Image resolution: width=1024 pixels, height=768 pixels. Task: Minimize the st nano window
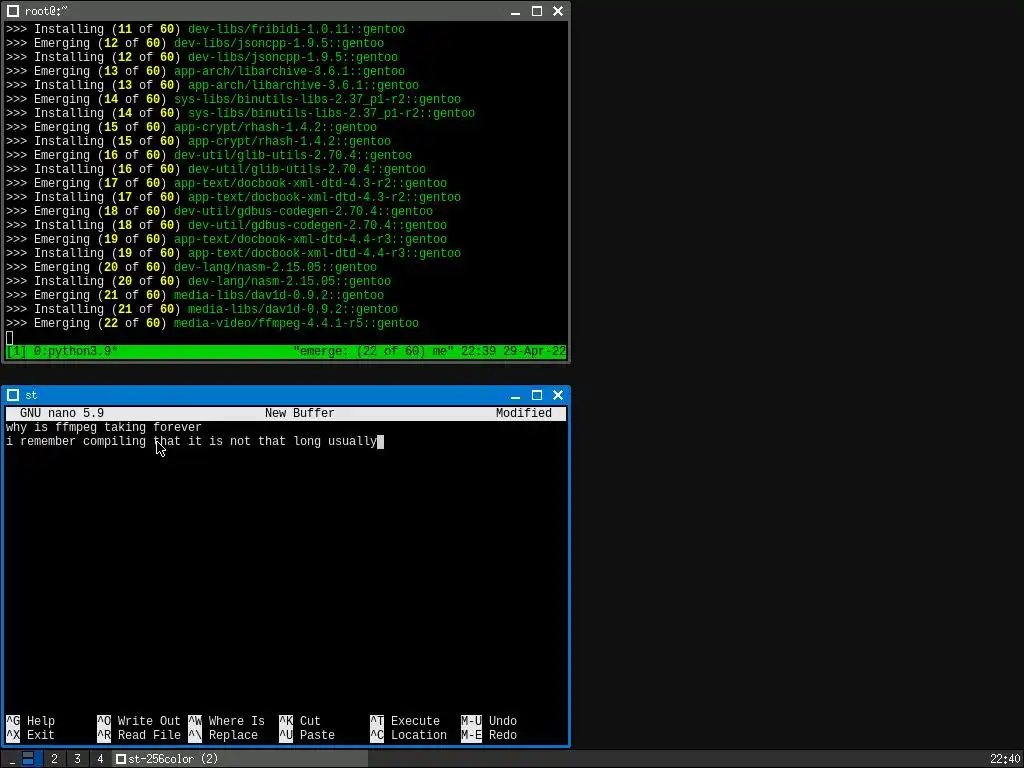click(x=515, y=395)
